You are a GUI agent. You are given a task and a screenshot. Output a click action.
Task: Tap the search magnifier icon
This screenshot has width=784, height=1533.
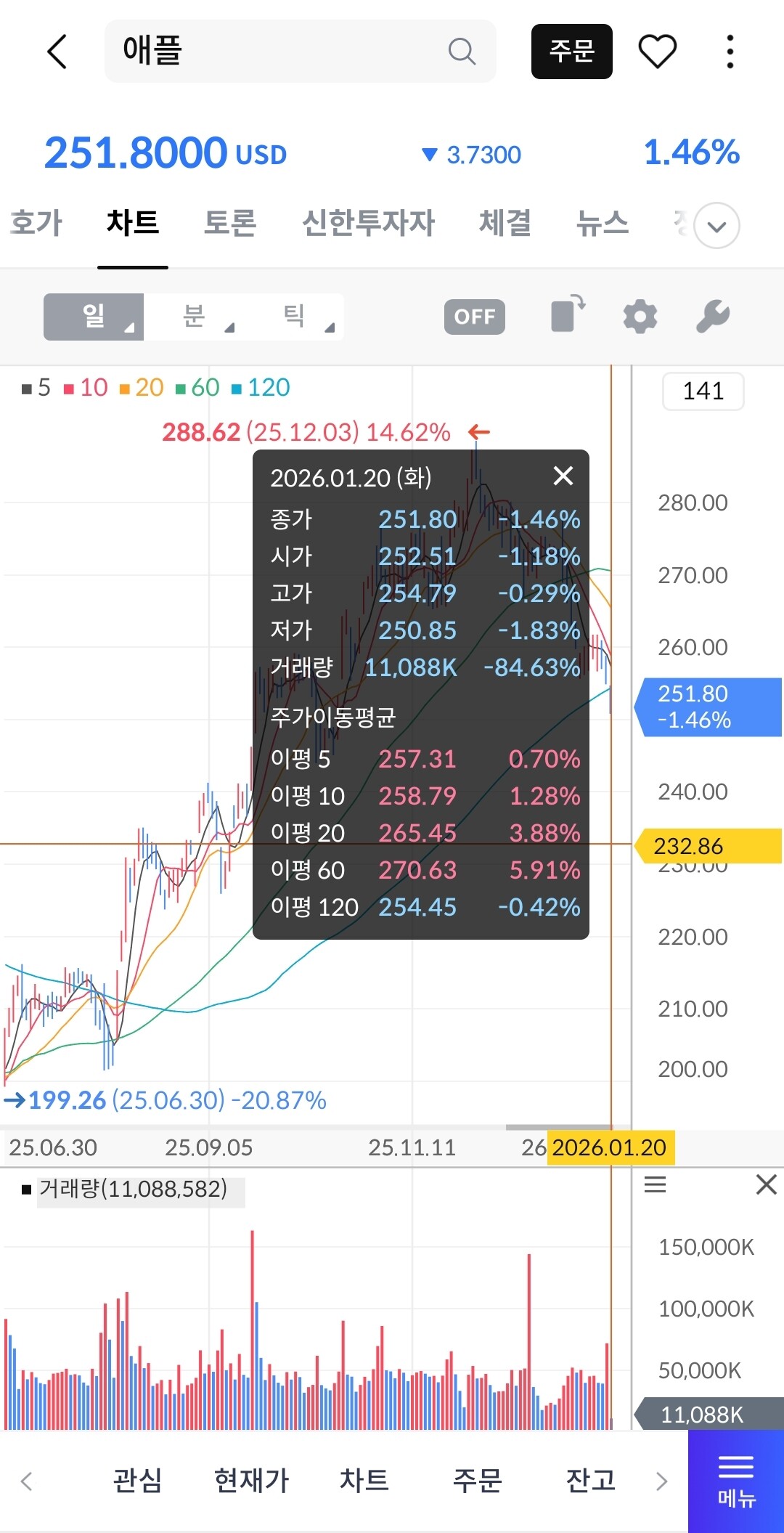461,52
